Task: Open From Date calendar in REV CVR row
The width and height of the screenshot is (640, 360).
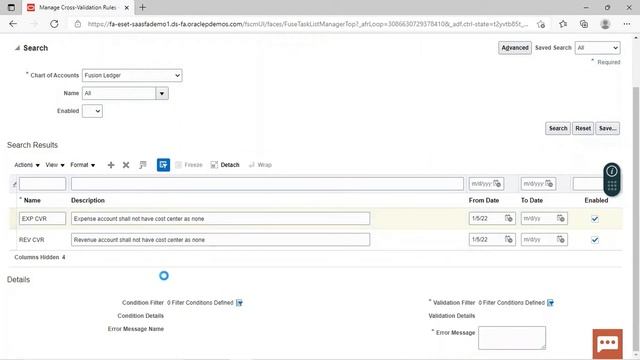Action: (x=509, y=240)
